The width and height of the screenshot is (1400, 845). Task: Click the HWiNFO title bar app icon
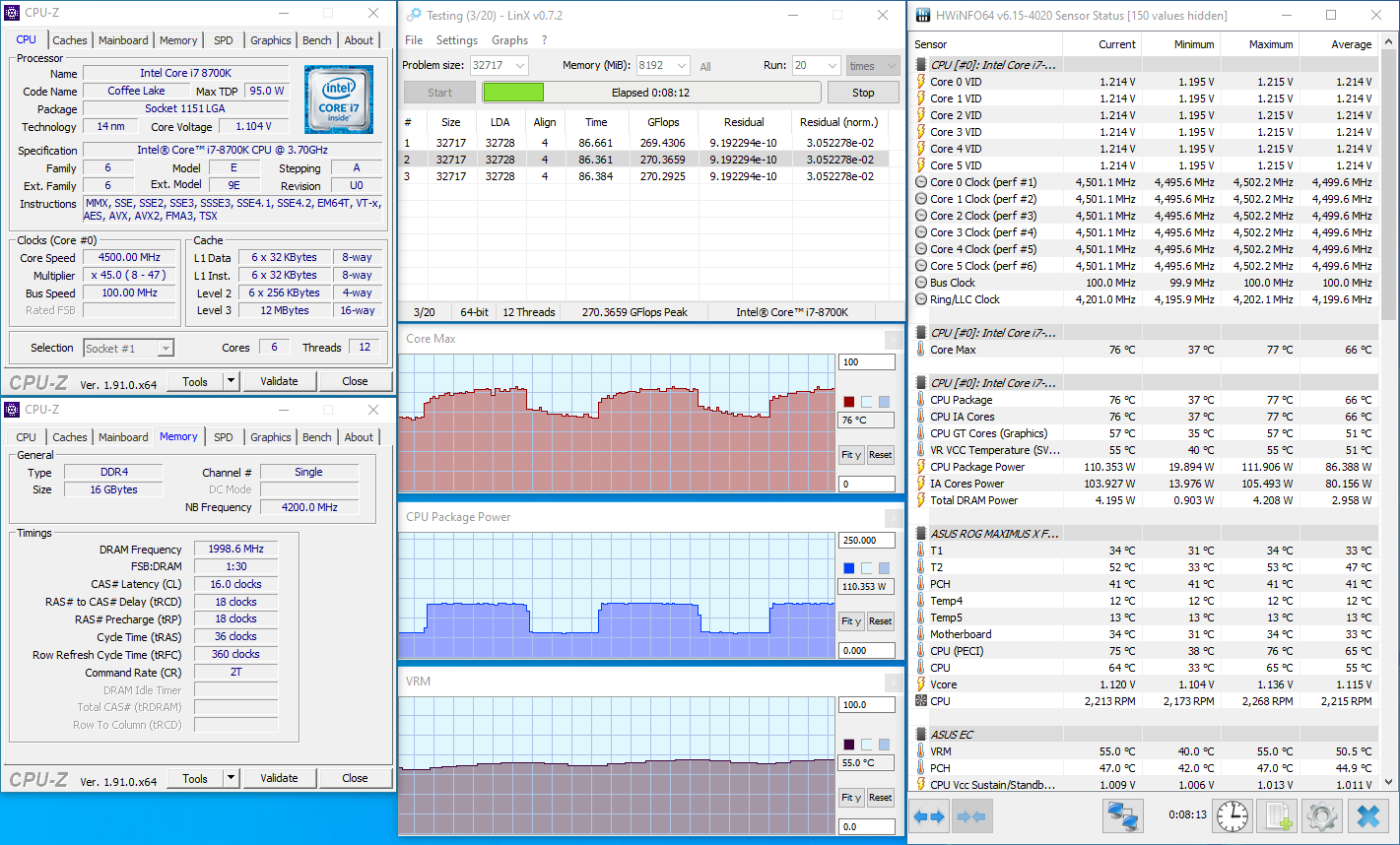922,16
